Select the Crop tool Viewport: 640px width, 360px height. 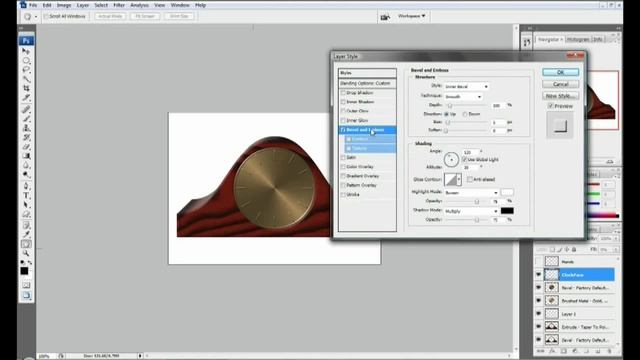pyautogui.click(x=26, y=88)
